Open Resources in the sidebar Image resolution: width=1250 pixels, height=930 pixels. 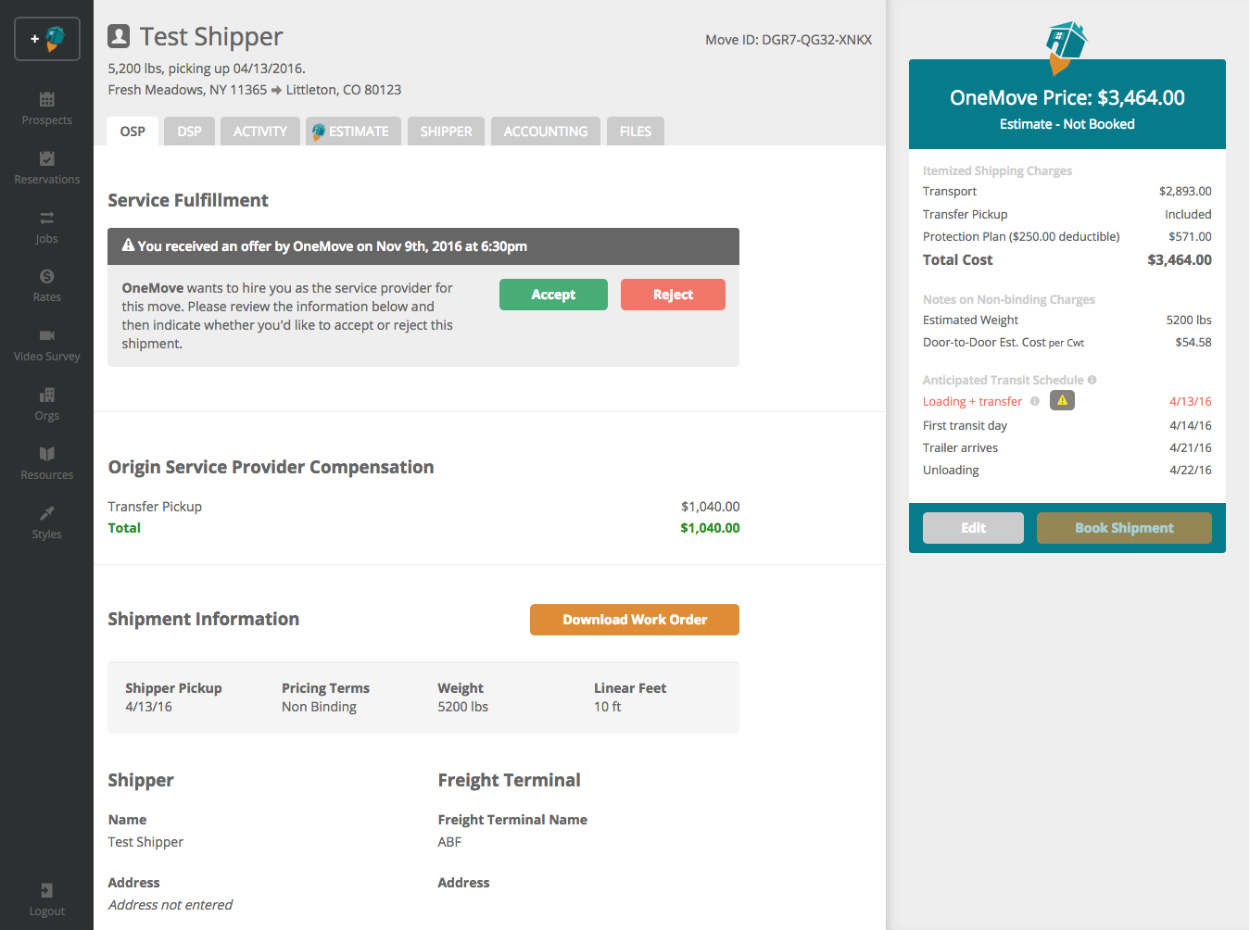(47, 464)
